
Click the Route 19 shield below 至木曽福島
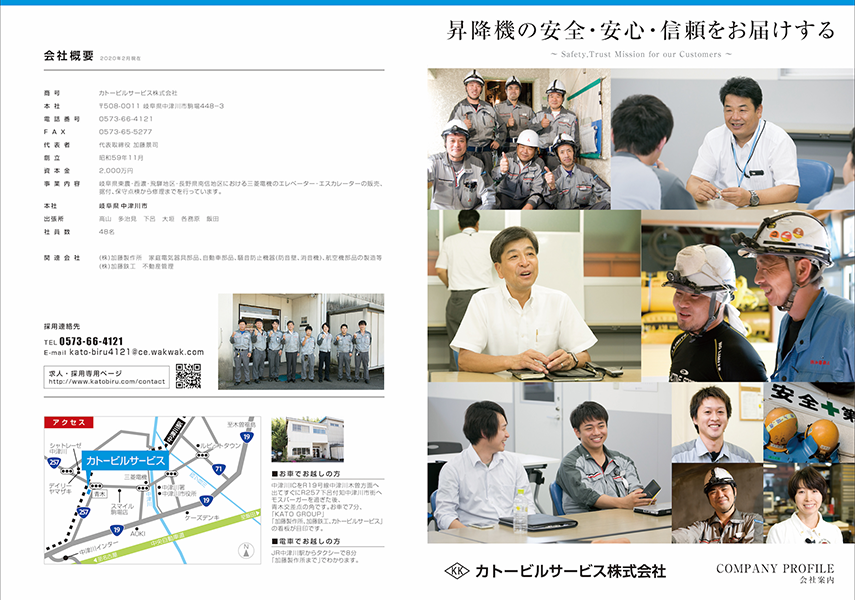[246, 437]
